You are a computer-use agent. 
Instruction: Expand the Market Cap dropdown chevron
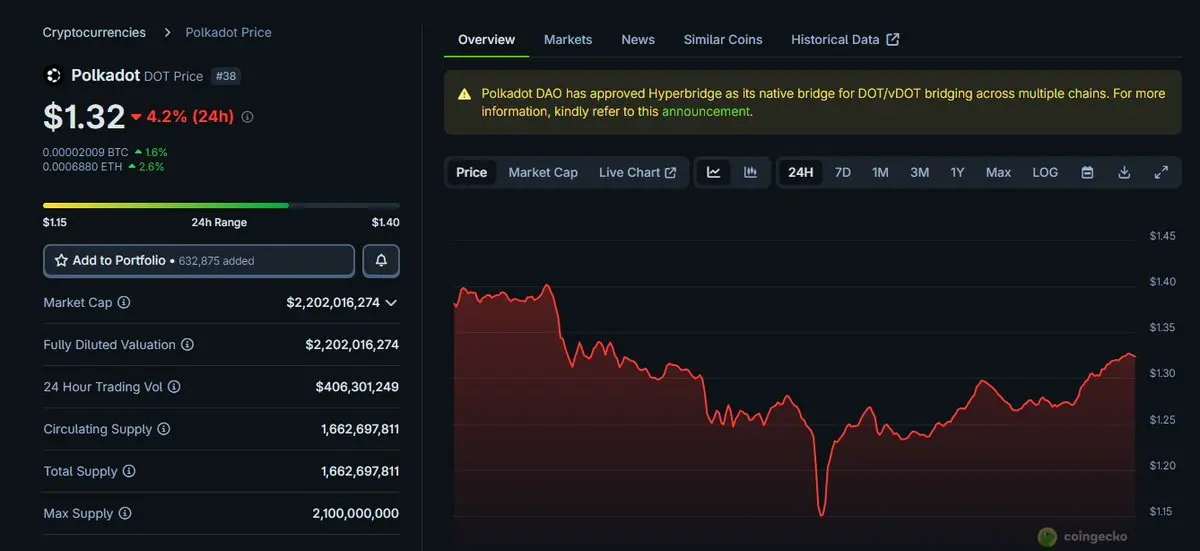pyautogui.click(x=391, y=302)
